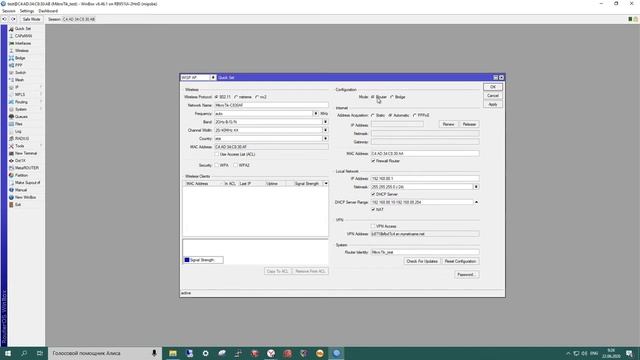The width and height of the screenshot is (640, 360).
Task: Enable VPN Access checkbox
Action: click(373, 226)
